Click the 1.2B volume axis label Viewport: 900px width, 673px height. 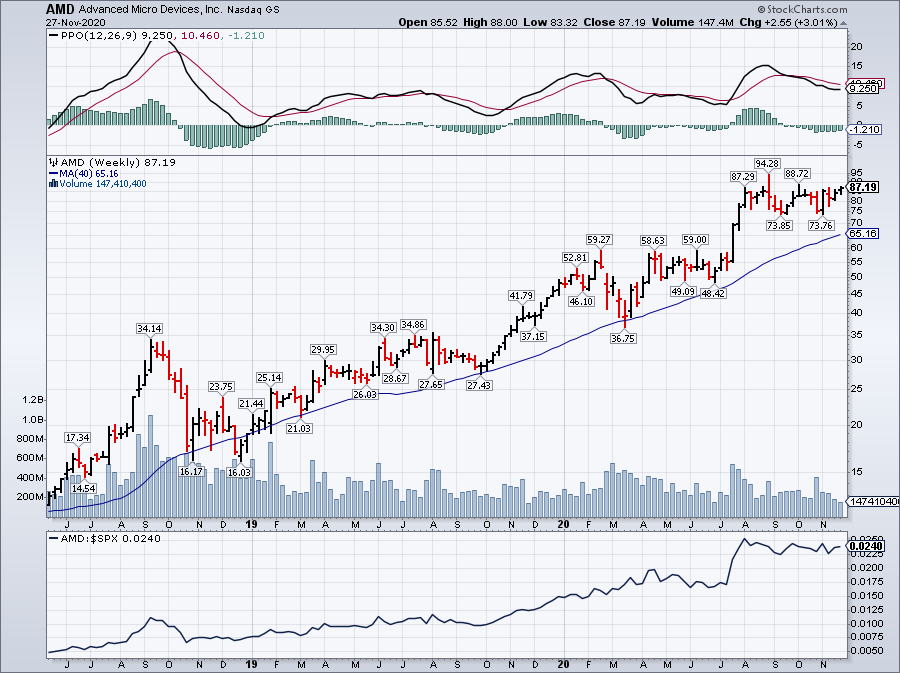(34, 400)
